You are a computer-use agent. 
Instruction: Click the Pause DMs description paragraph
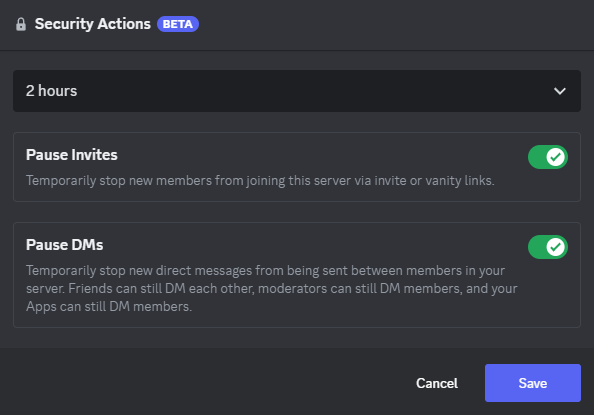coord(272,288)
